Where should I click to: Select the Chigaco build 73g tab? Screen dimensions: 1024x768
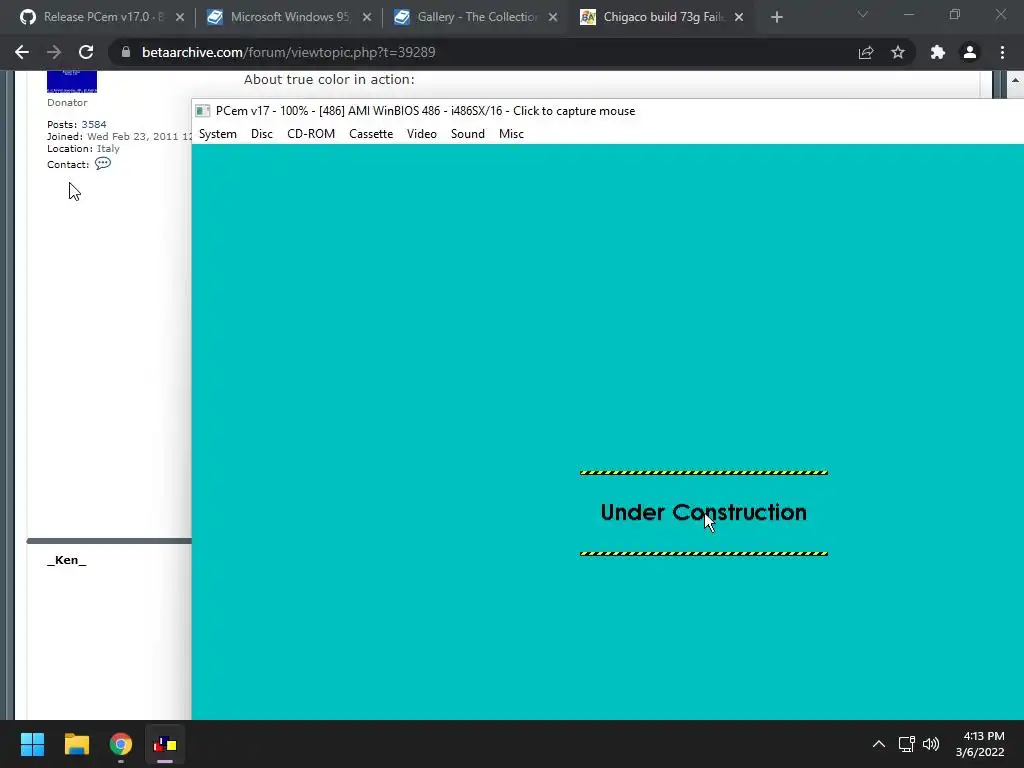[660, 17]
